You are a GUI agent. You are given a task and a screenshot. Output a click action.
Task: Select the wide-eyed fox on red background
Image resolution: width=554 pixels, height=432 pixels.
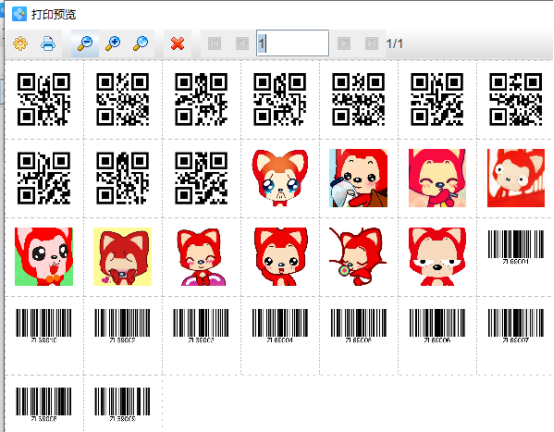pos(516,178)
